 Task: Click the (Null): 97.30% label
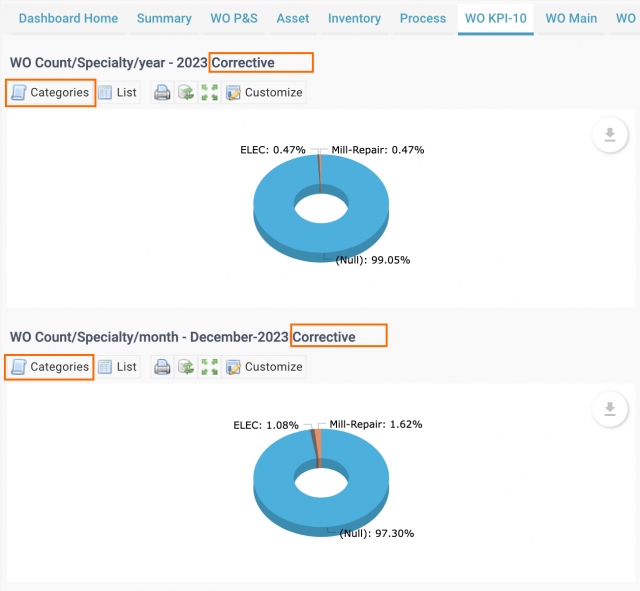pos(377,533)
